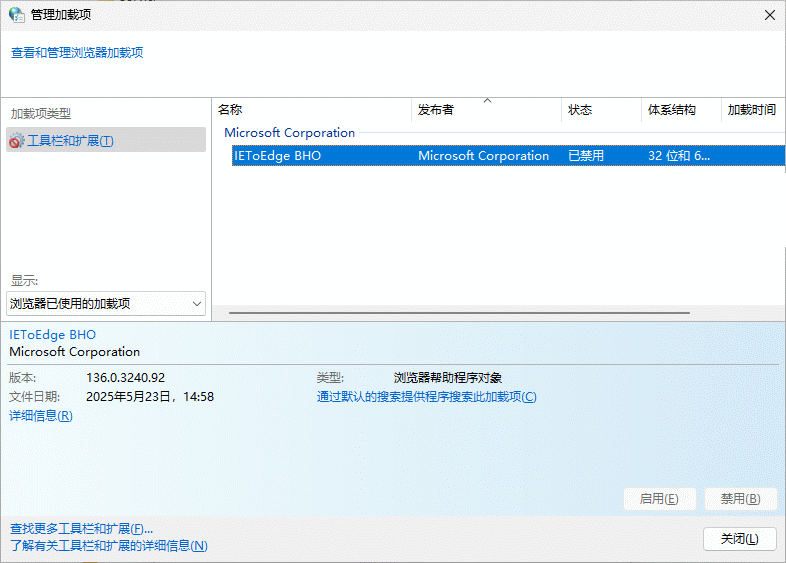Click IEToEdge BHO title in details pane
786x563 pixels.
pyautogui.click(x=52, y=334)
